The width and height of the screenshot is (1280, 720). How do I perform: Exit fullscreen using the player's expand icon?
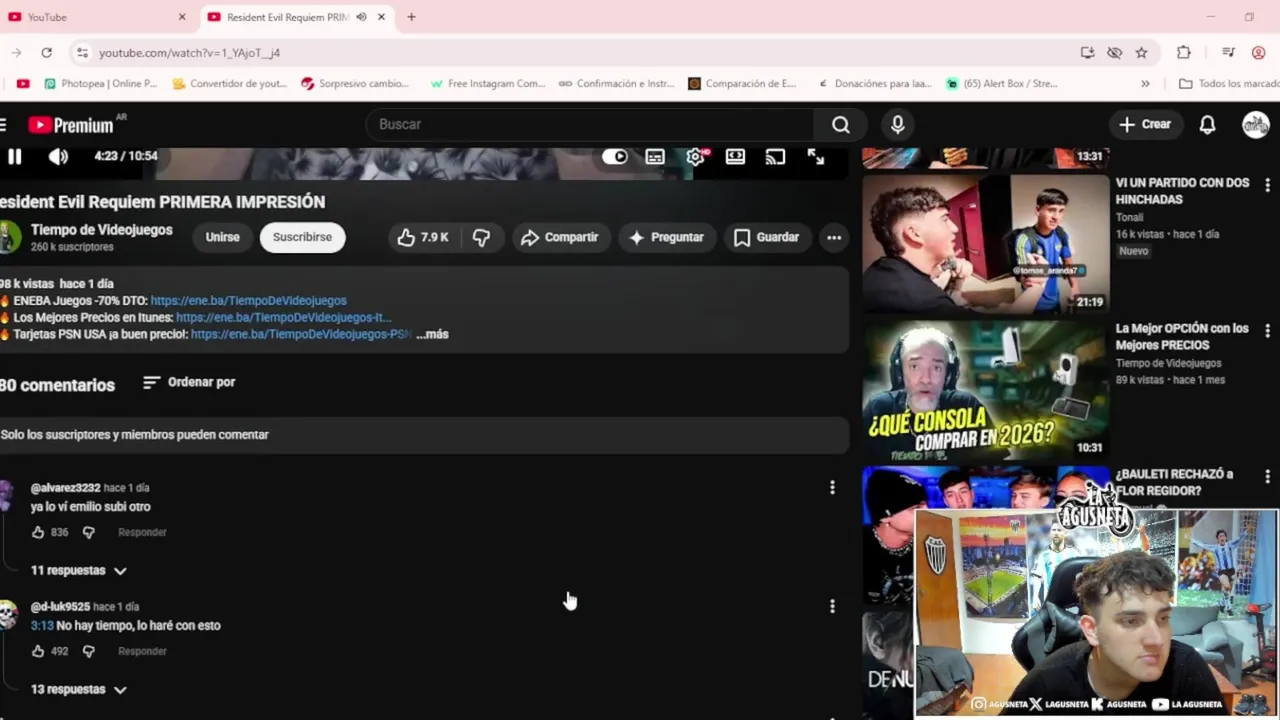[x=816, y=157]
